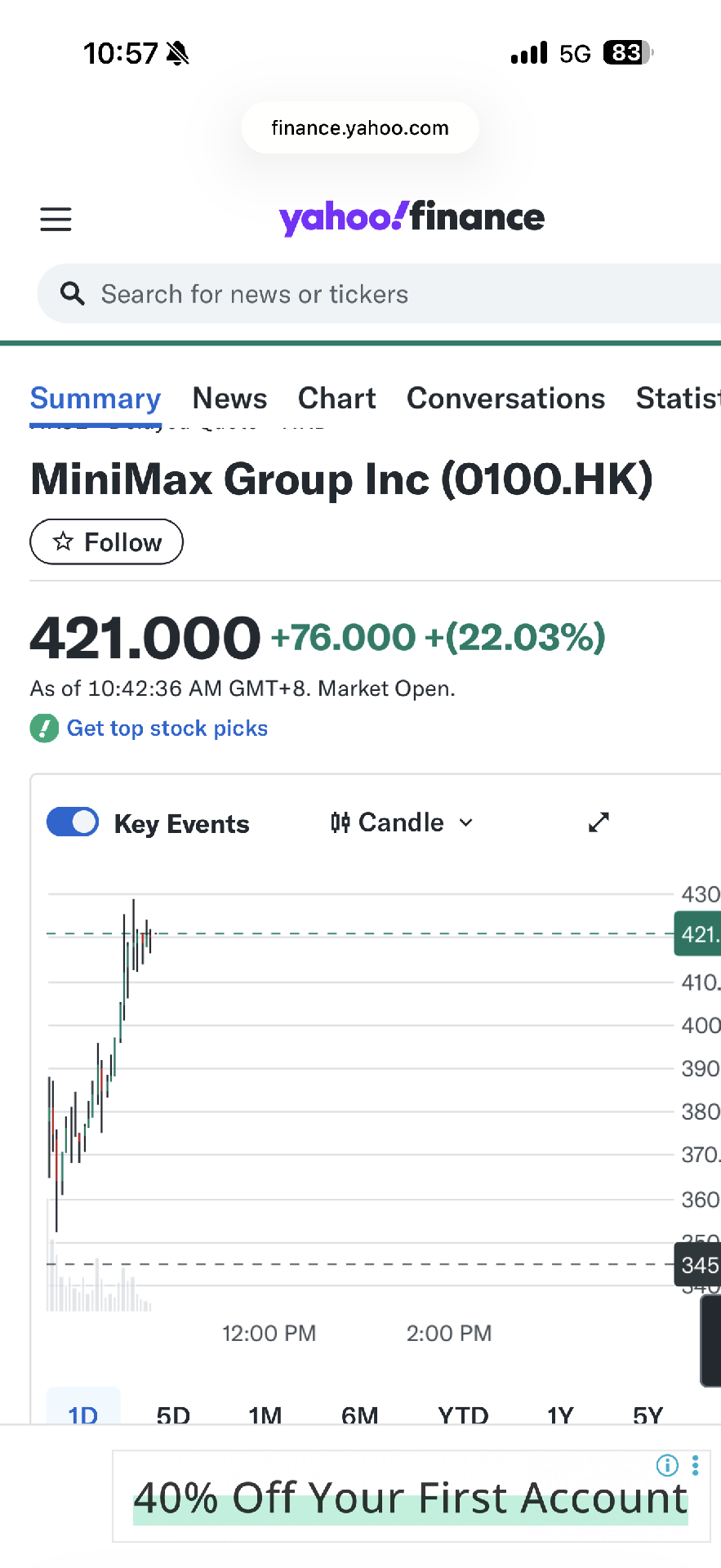Image resolution: width=721 pixels, height=1568 pixels.
Task: Open the 40% Off Your First Account ad
Action: pos(411,1499)
